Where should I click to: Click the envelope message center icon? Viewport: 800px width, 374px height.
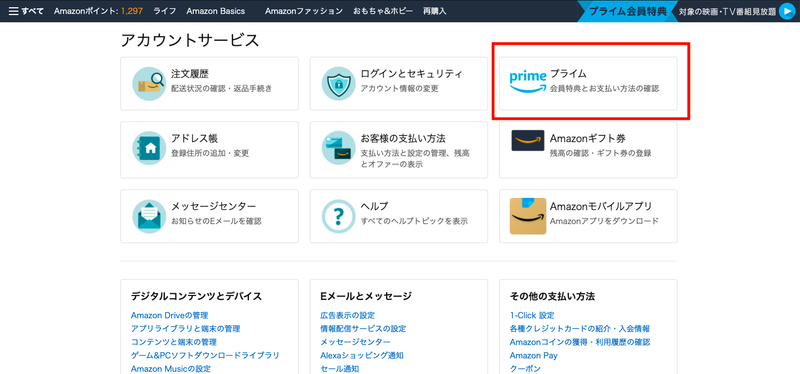coord(149,216)
